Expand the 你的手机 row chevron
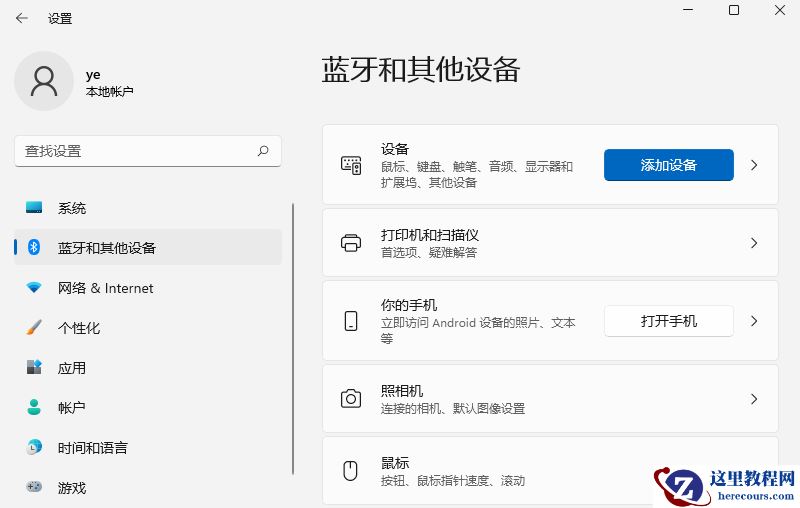This screenshot has height=508, width=800. click(x=754, y=321)
